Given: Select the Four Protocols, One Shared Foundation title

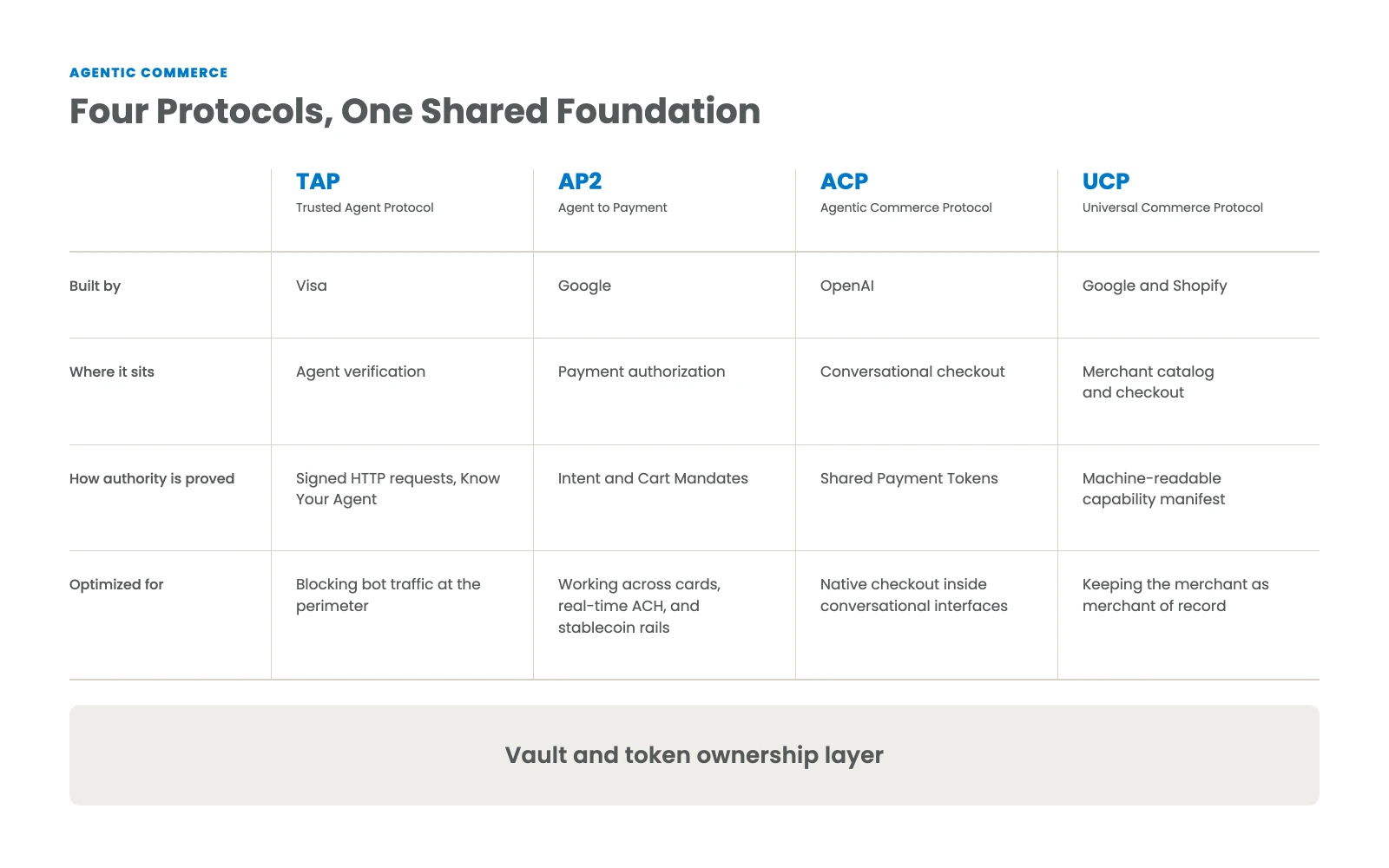Looking at the screenshot, I should click(x=415, y=112).
